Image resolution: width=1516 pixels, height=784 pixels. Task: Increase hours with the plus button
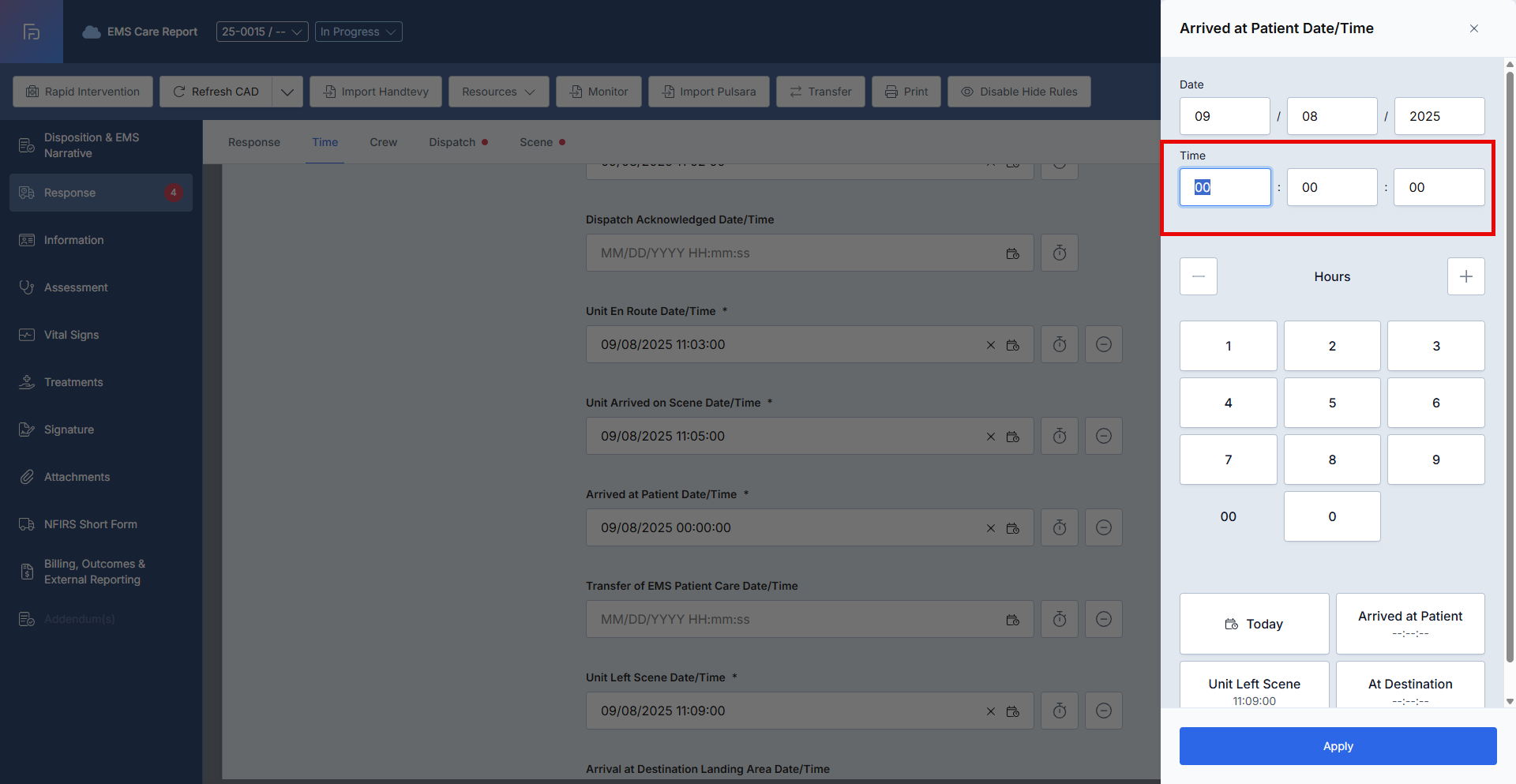tap(1465, 276)
